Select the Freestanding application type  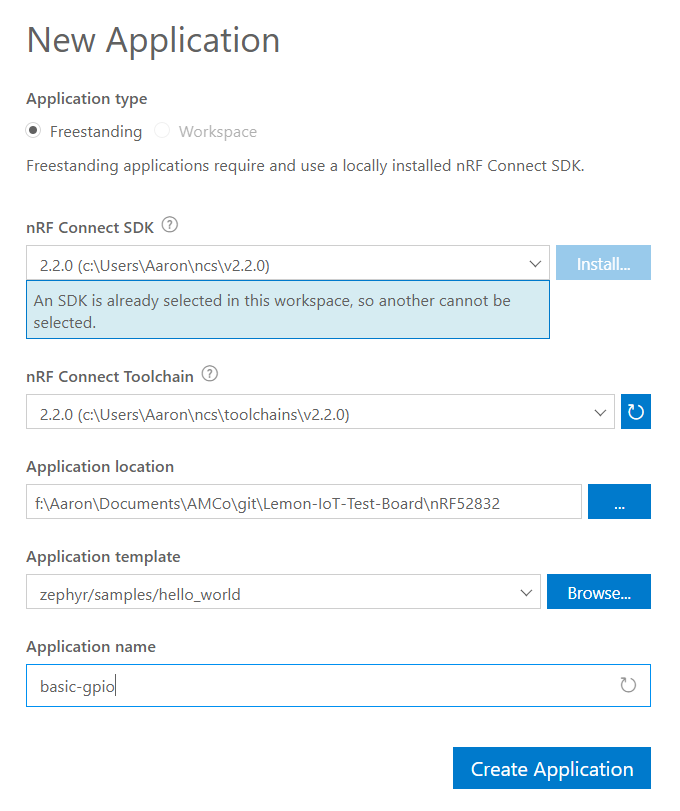click(x=34, y=131)
